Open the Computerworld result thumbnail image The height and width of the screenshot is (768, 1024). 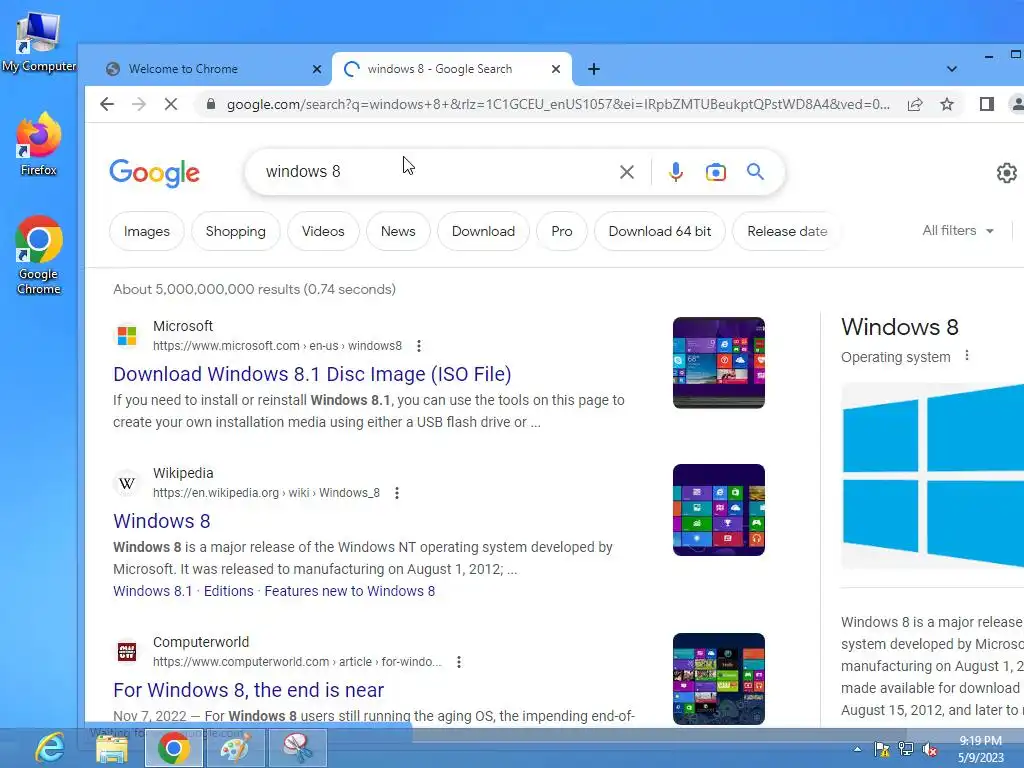click(x=718, y=679)
